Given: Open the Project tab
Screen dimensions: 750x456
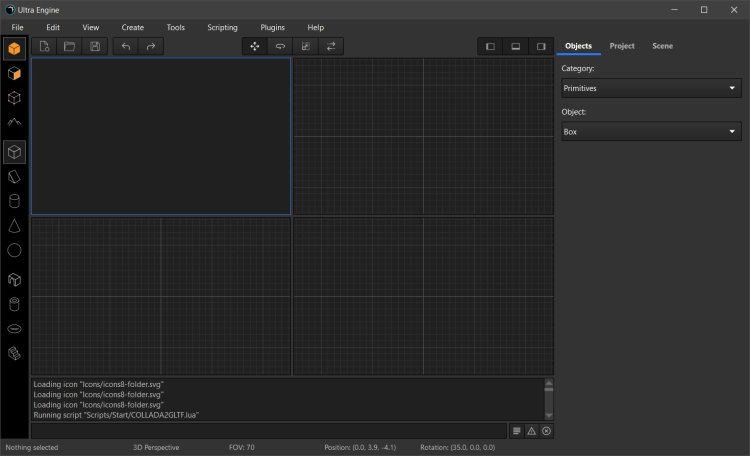Looking at the screenshot, I should point(622,46).
